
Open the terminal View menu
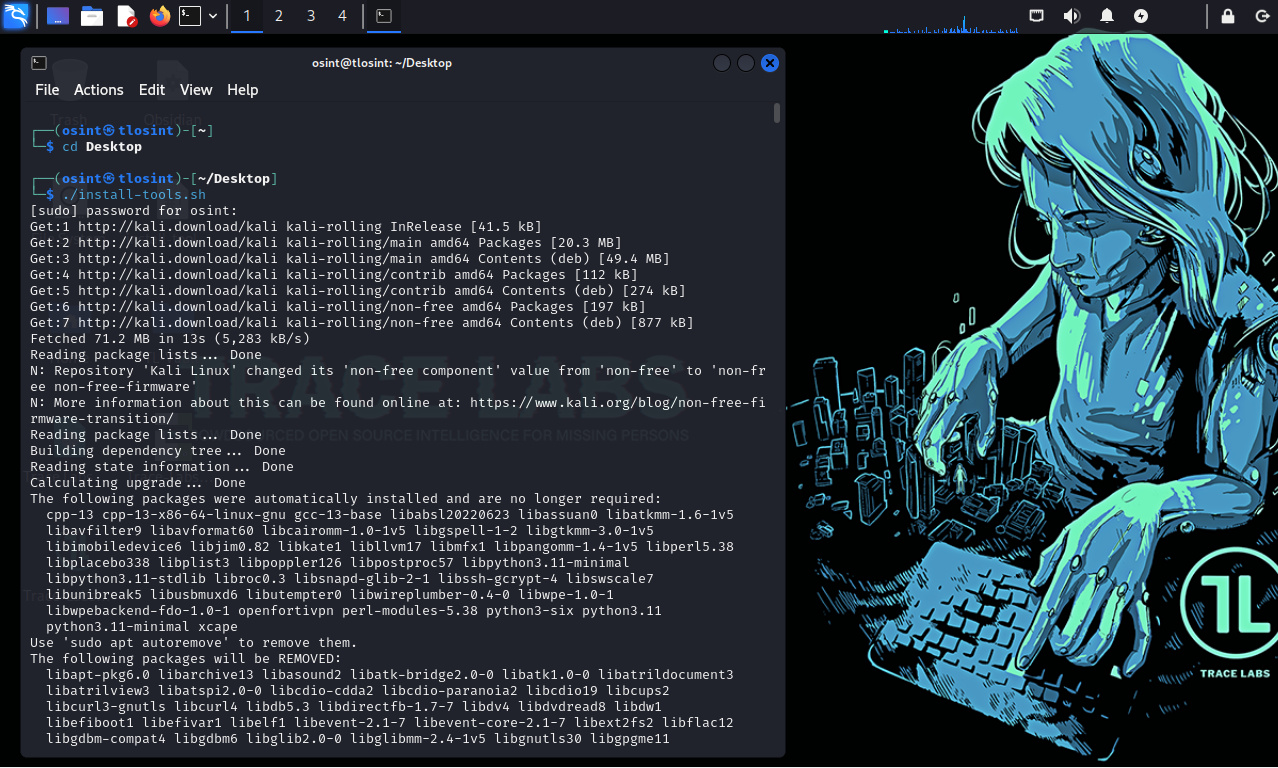196,90
